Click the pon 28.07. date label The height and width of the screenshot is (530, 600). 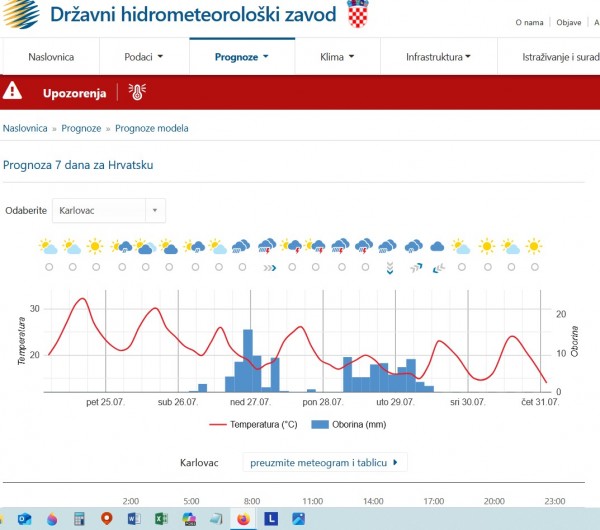(x=323, y=402)
